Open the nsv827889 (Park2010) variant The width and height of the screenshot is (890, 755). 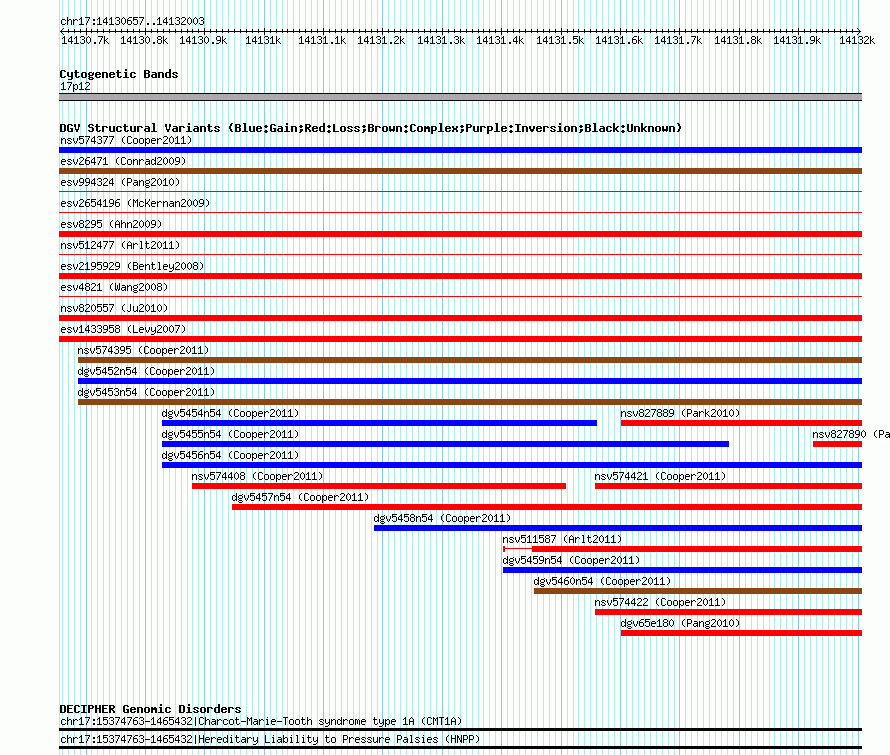[680, 413]
